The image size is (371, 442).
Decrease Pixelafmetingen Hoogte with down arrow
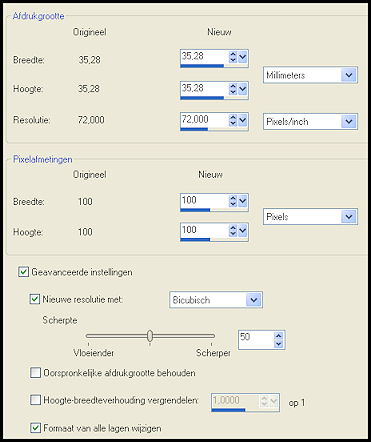(x=233, y=233)
